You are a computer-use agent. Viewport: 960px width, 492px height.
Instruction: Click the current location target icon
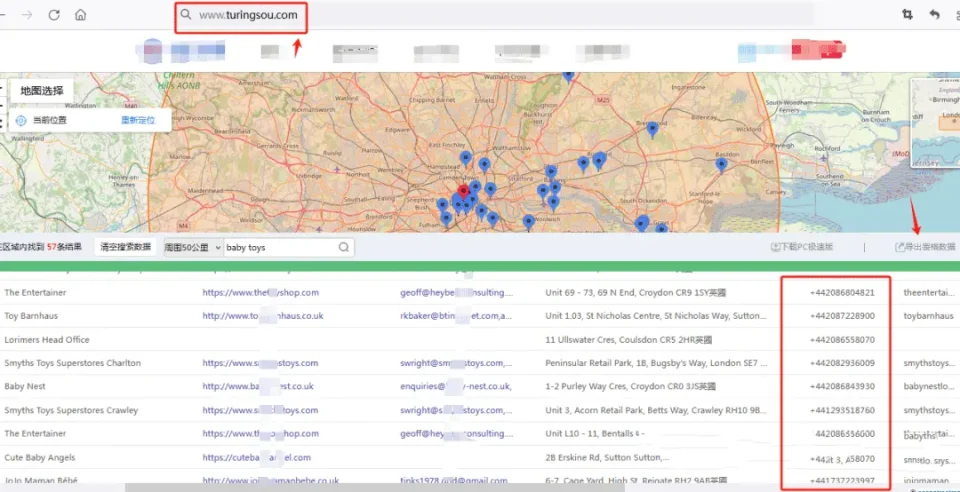pos(20,120)
